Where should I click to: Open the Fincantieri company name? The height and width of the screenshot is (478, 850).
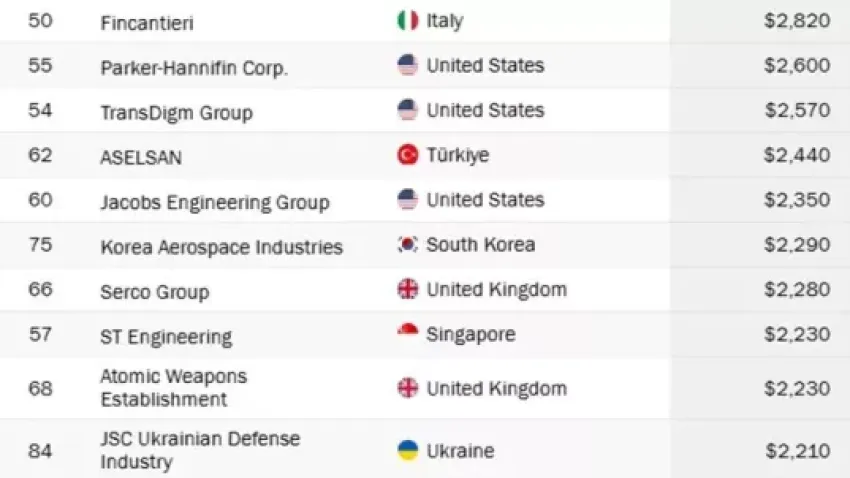(x=147, y=22)
